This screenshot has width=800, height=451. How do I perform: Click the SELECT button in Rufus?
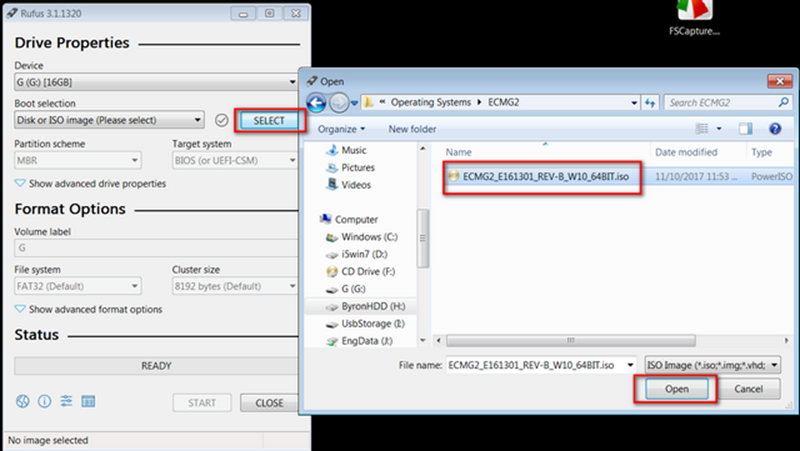(x=269, y=121)
